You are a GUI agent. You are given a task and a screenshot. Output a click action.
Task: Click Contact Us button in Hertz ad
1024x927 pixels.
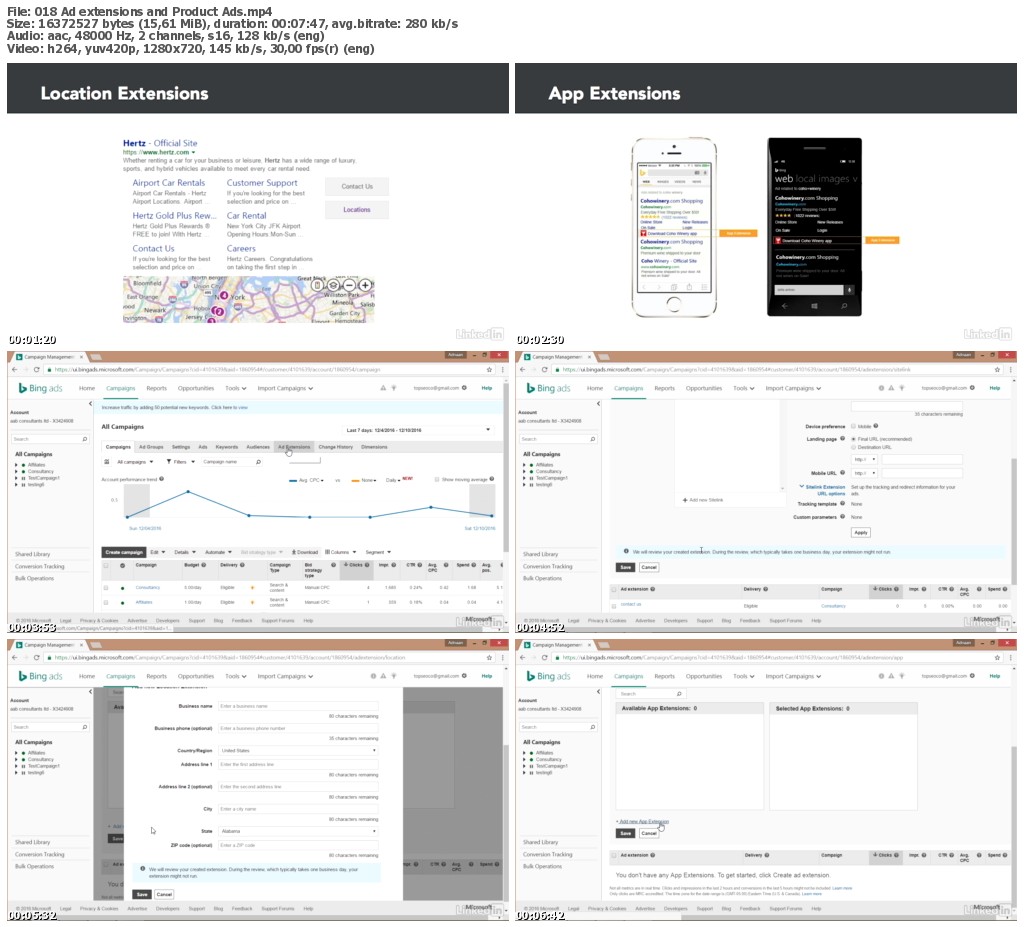357,187
